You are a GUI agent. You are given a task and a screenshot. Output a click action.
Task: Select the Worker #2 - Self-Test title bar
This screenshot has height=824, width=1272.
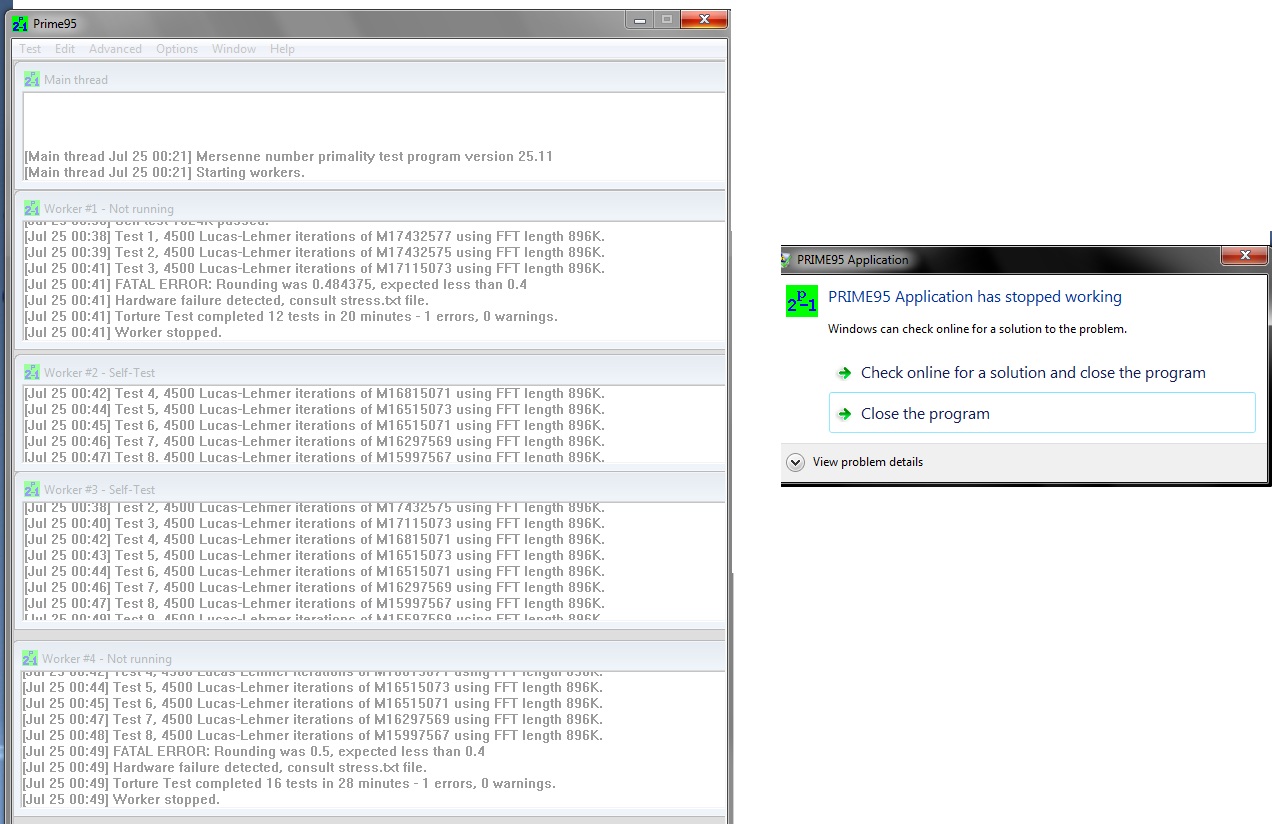[370, 372]
